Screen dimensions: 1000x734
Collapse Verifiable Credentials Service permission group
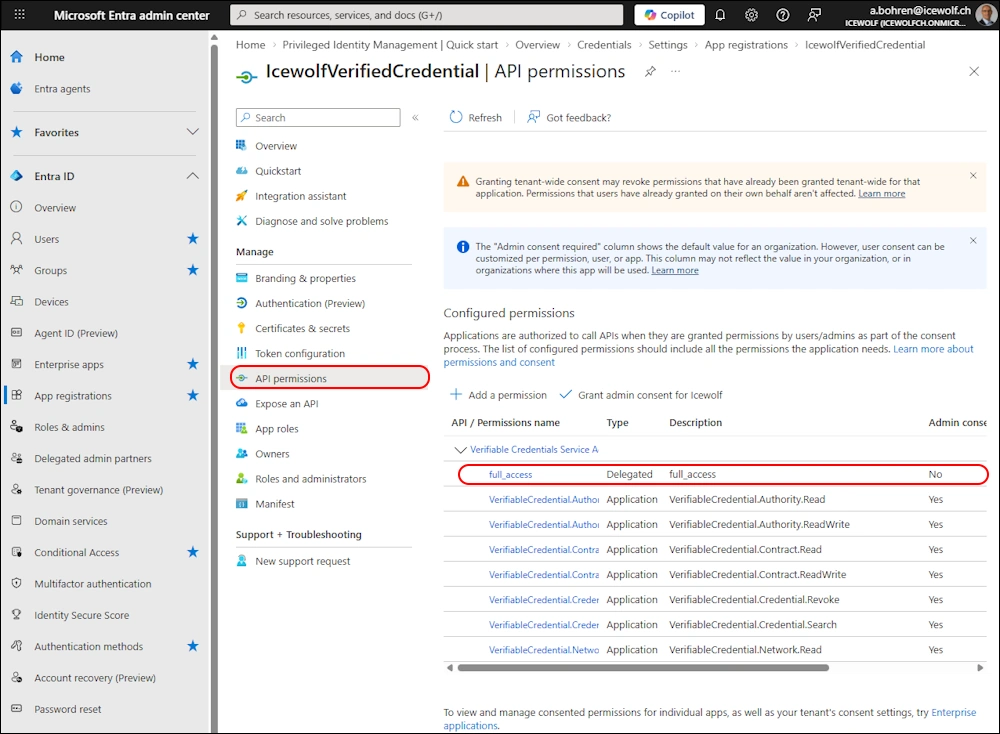460,450
